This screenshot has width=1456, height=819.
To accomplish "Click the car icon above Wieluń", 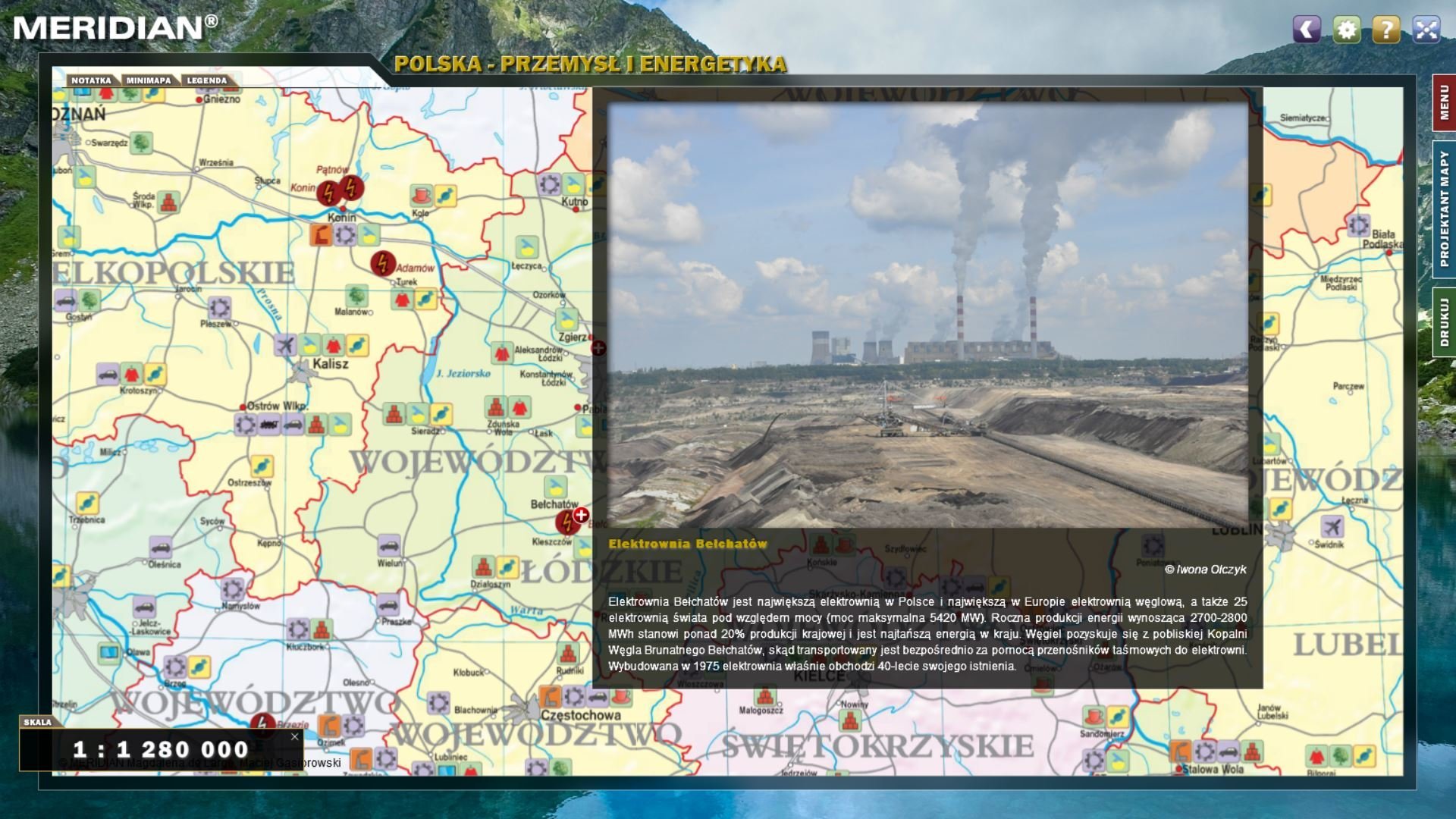I will (x=388, y=545).
